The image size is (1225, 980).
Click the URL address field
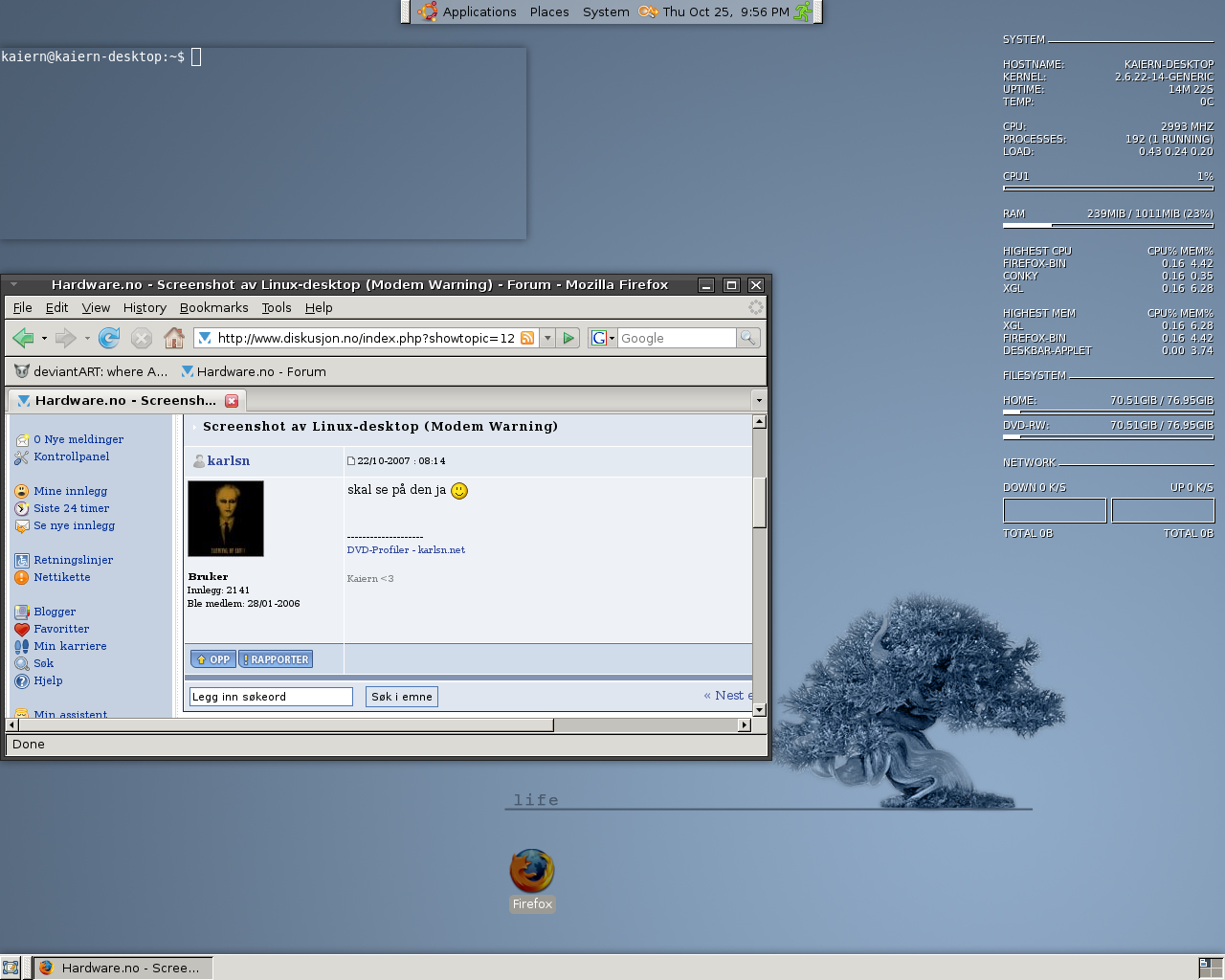click(x=366, y=338)
